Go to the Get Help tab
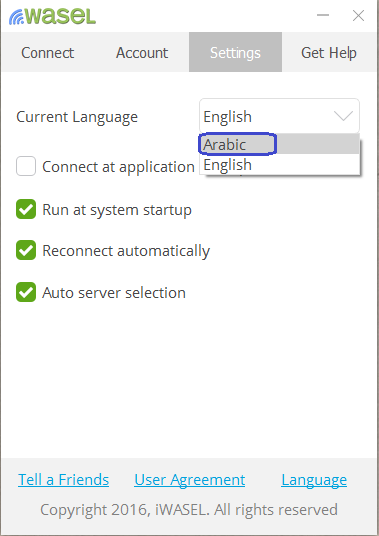Image resolution: width=379 pixels, height=536 pixels. coord(329,53)
